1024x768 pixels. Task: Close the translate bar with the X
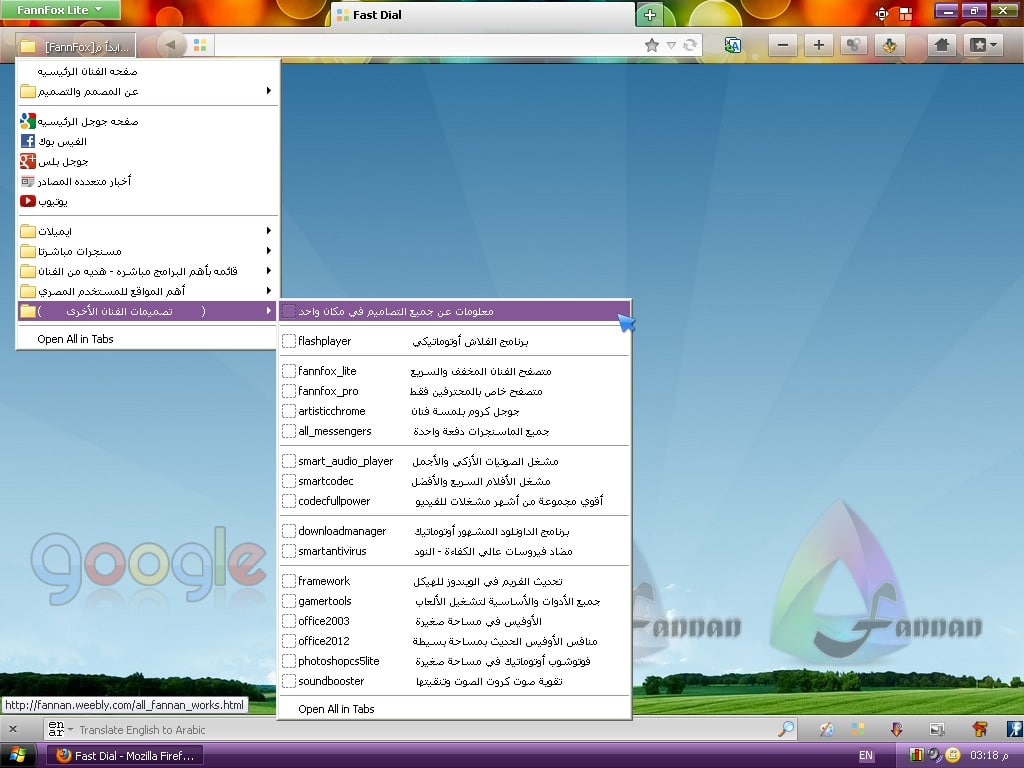tap(13, 729)
